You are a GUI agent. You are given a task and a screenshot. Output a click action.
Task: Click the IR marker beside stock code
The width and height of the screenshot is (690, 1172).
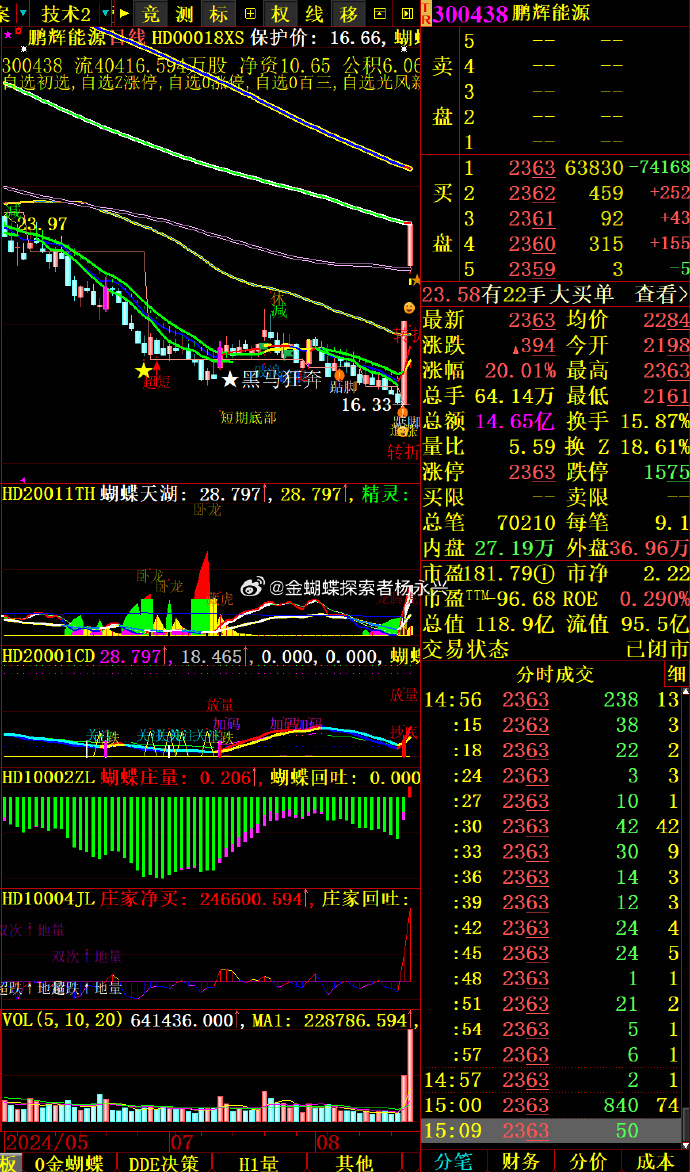(426, 13)
